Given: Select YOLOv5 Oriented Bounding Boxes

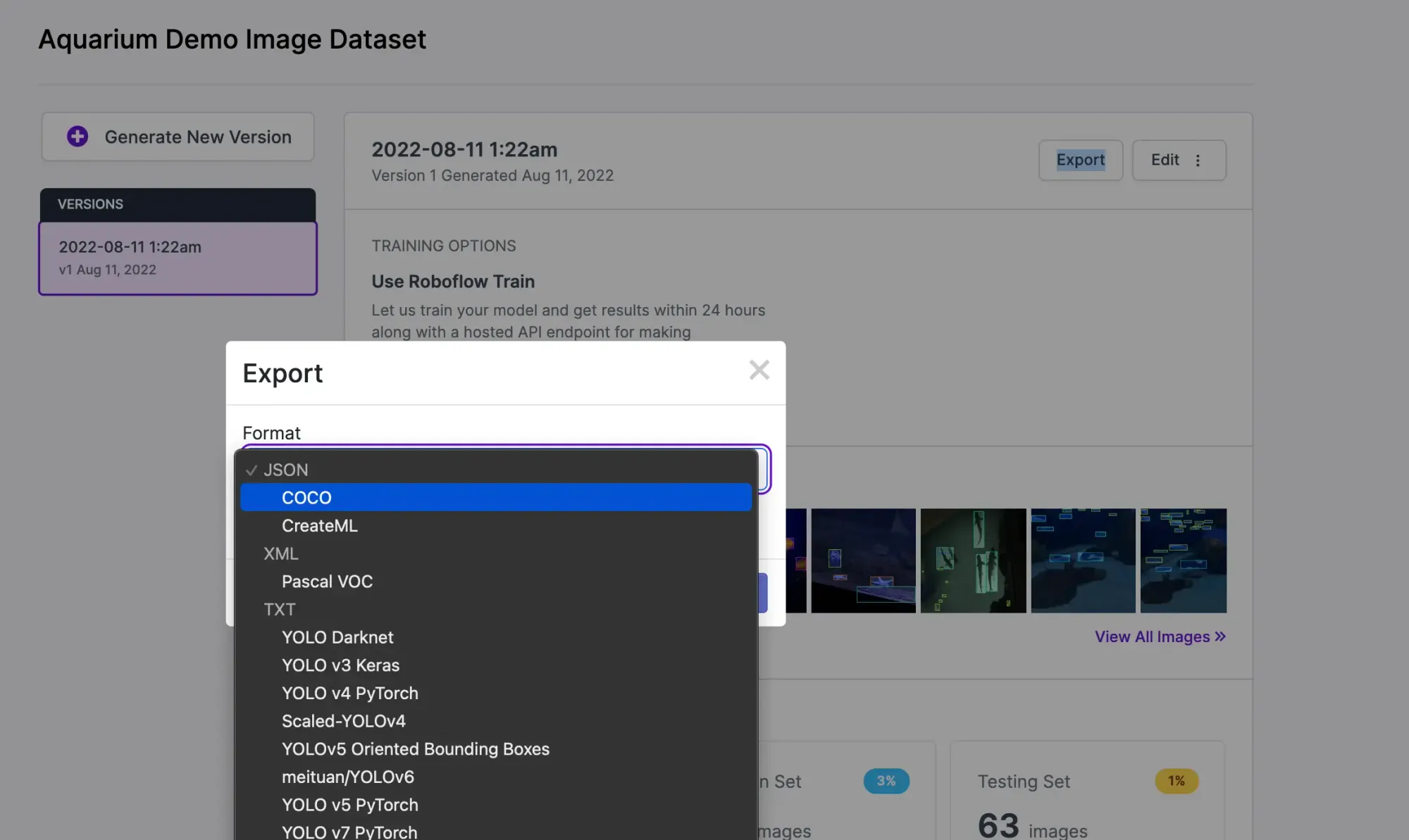Looking at the screenshot, I should [415, 749].
